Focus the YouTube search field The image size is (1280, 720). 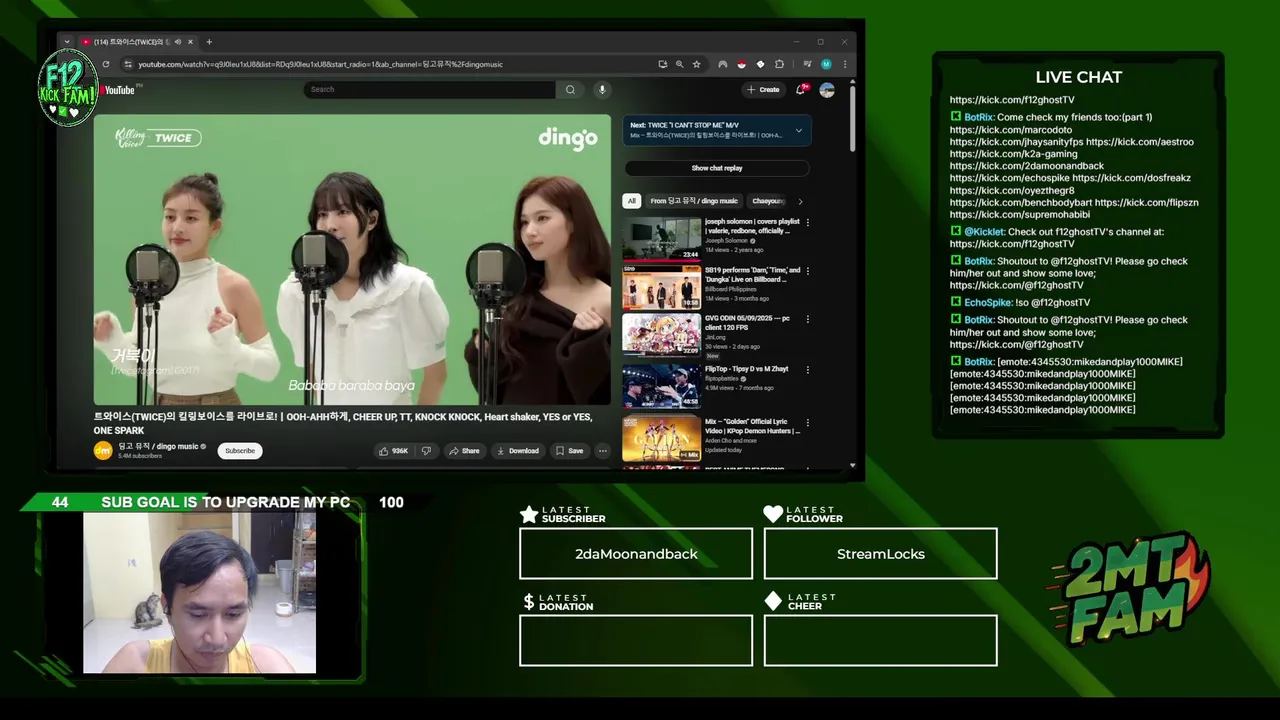tap(430, 89)
